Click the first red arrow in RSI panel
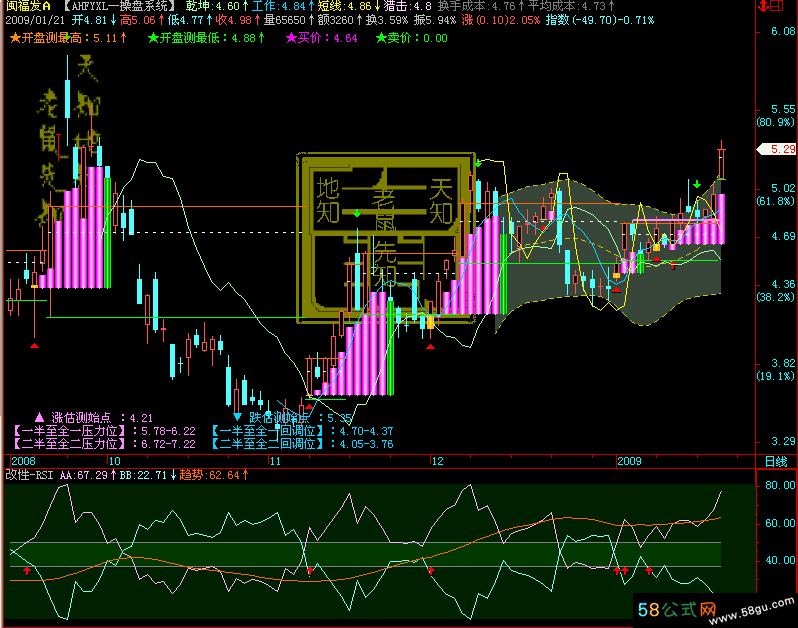798x628 pixels. [28, 571]
